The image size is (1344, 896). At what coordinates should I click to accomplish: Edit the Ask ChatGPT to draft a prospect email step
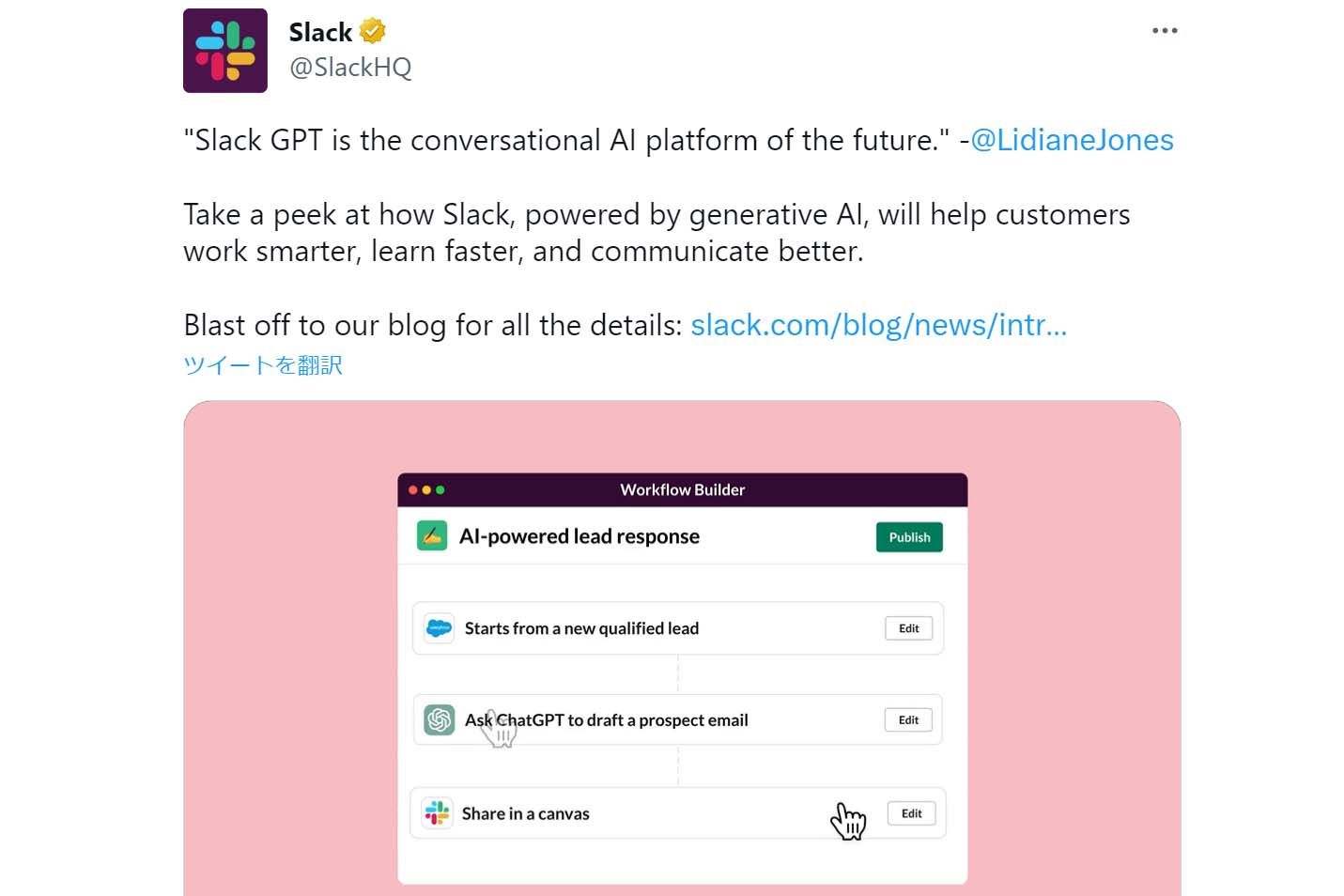[907, 719]
